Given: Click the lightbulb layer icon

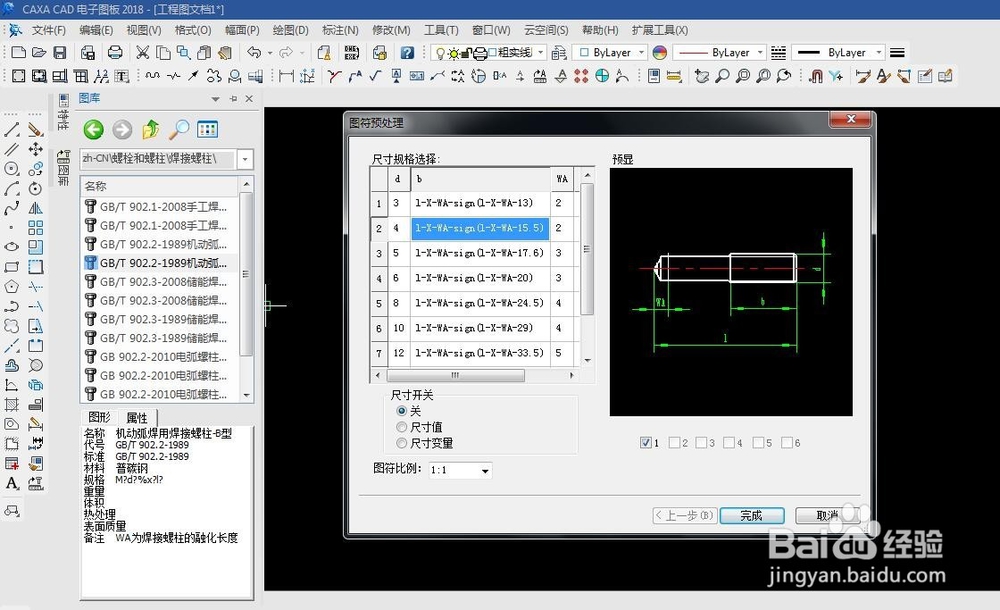Looking at the screenshot, I should [439, 53].
